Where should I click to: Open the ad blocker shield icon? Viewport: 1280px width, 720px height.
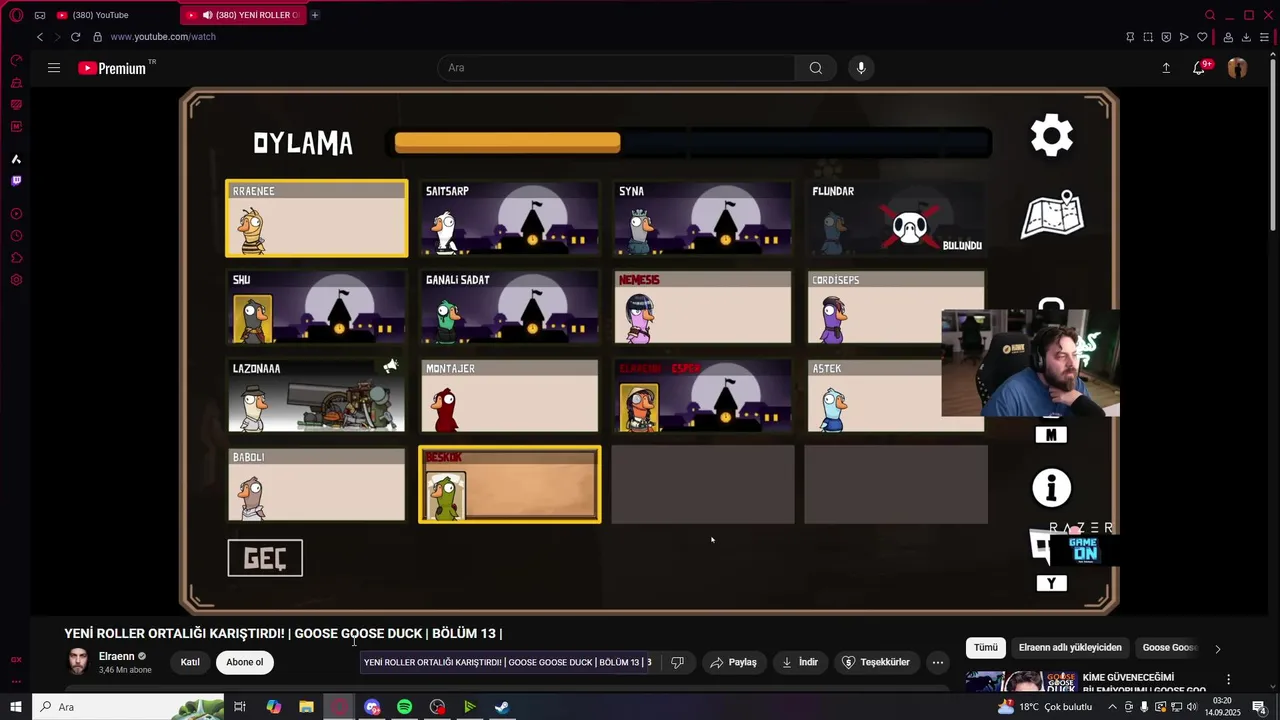(1166, 37)
